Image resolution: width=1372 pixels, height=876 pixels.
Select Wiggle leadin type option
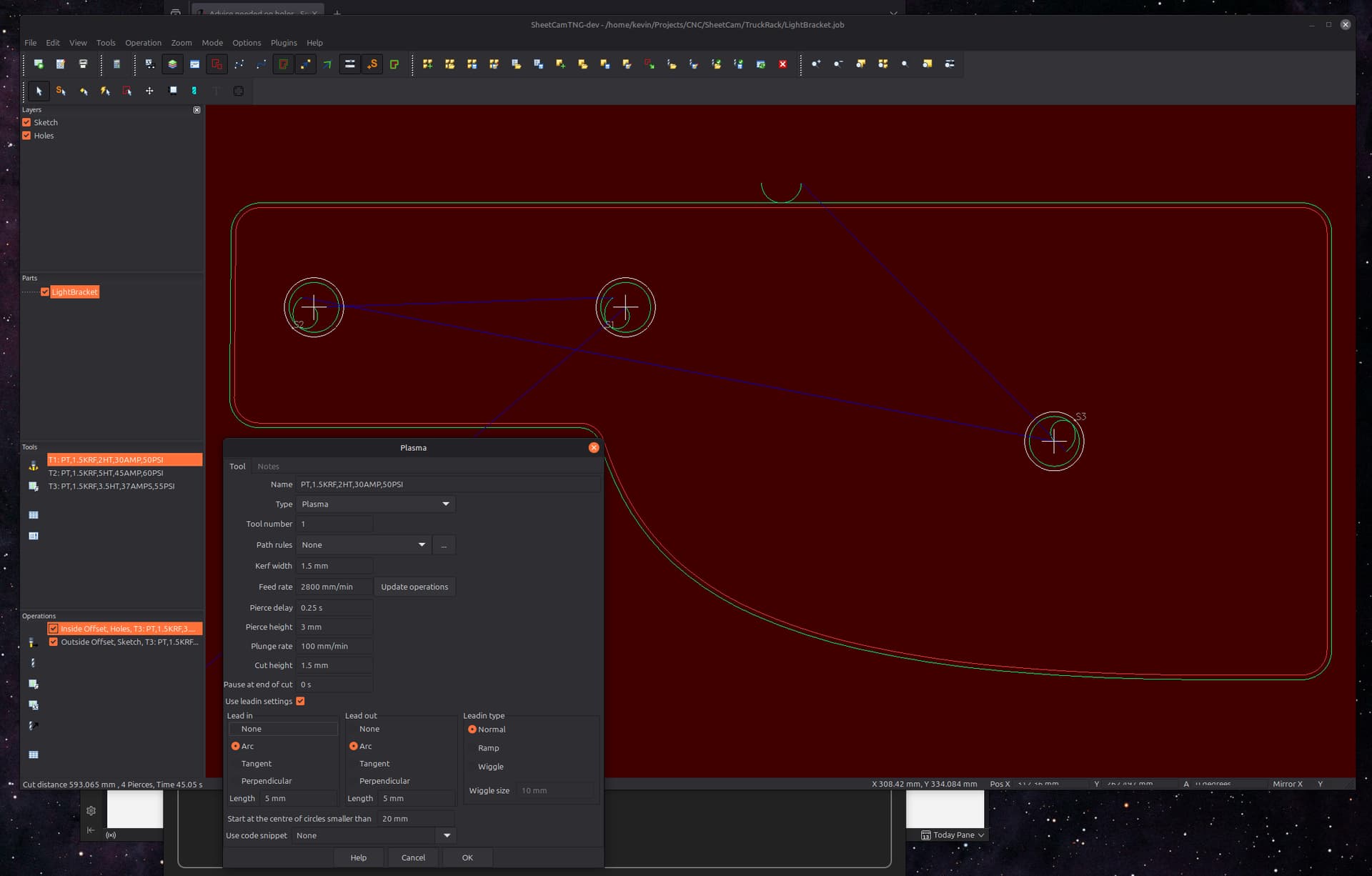pyautogui.click(x=491, y=767)
